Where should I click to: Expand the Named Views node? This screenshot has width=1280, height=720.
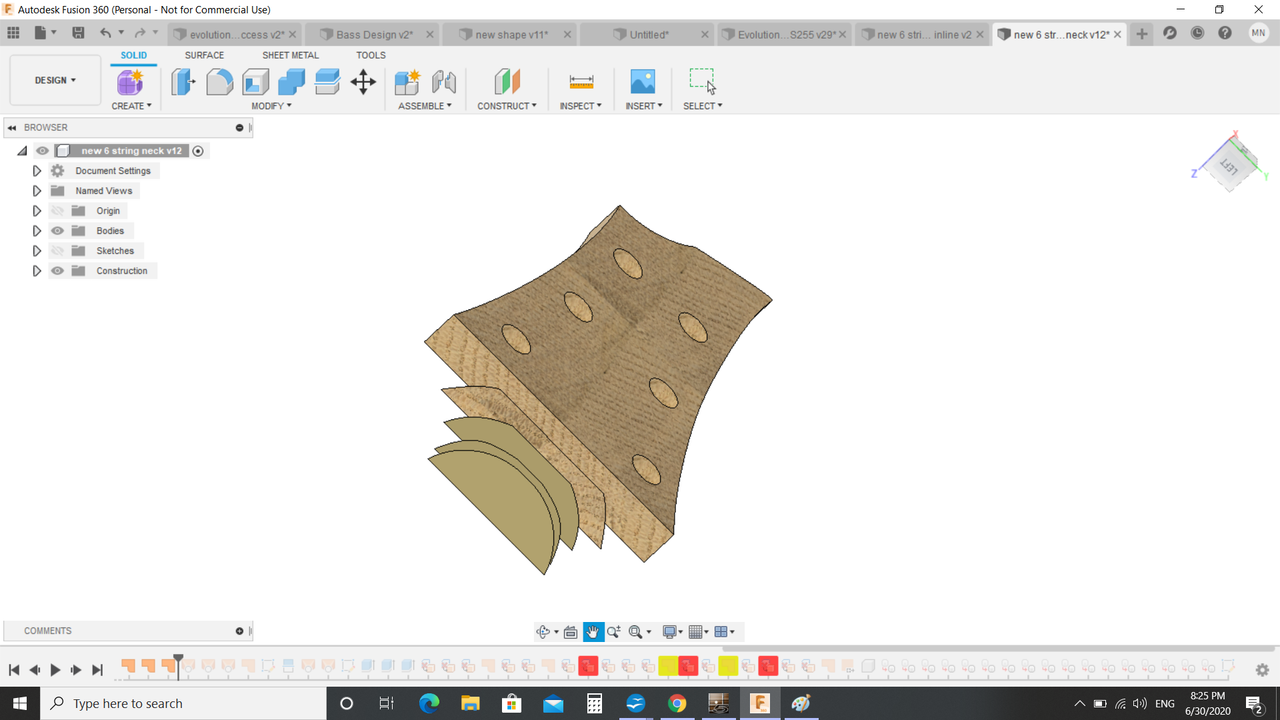37,191
